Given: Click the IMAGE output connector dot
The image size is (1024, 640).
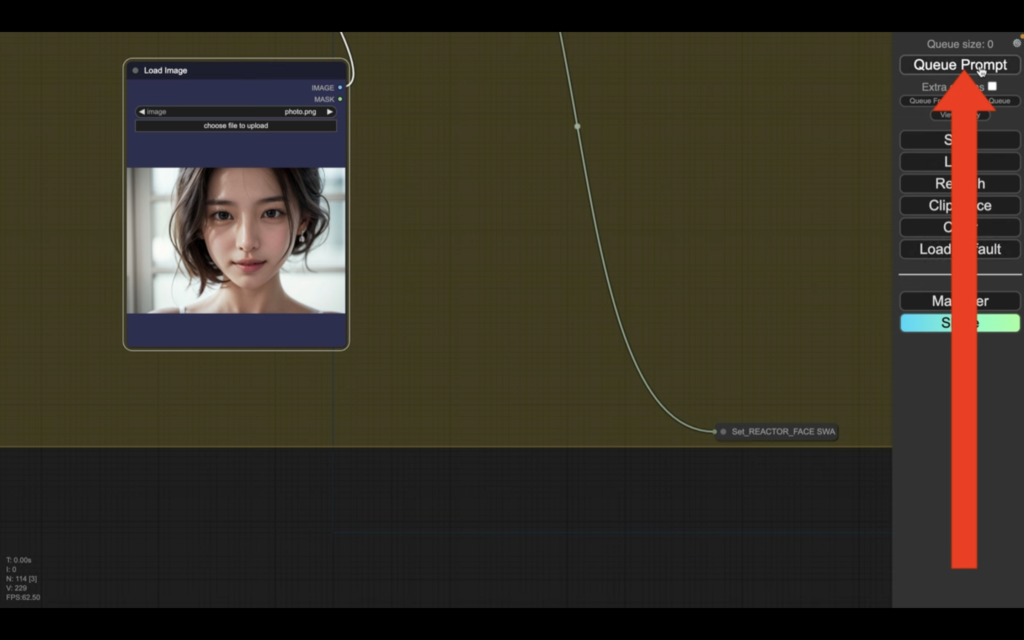Looking at the screenshot, I should 340,88.
